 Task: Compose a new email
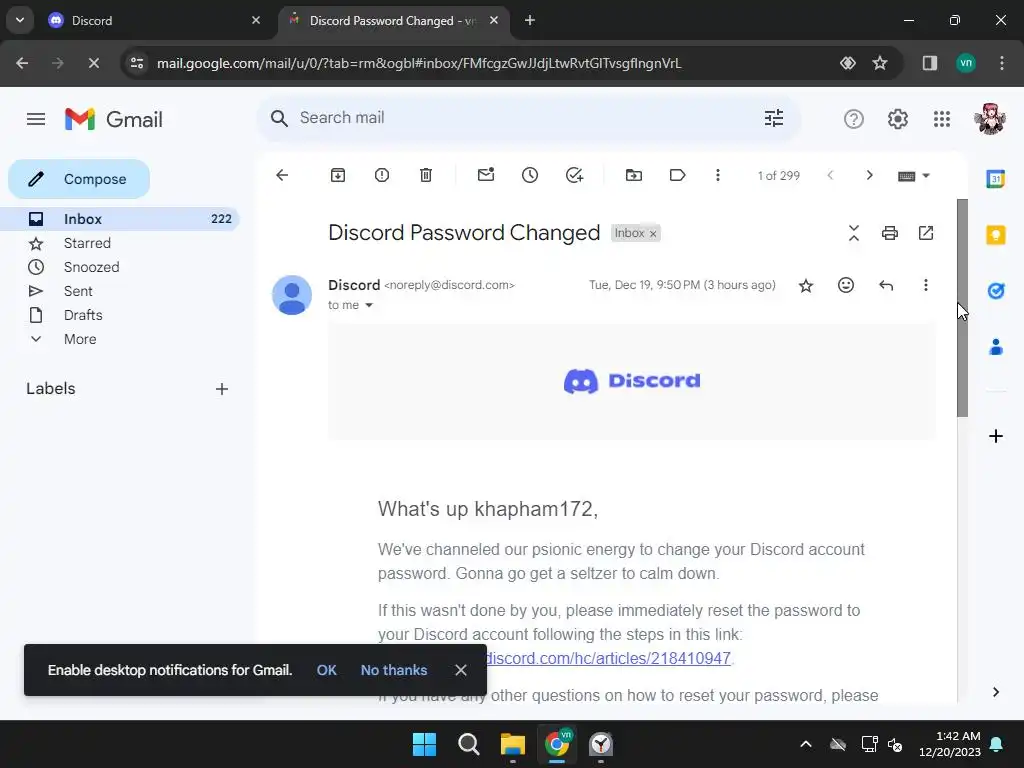tap(79, 179)
